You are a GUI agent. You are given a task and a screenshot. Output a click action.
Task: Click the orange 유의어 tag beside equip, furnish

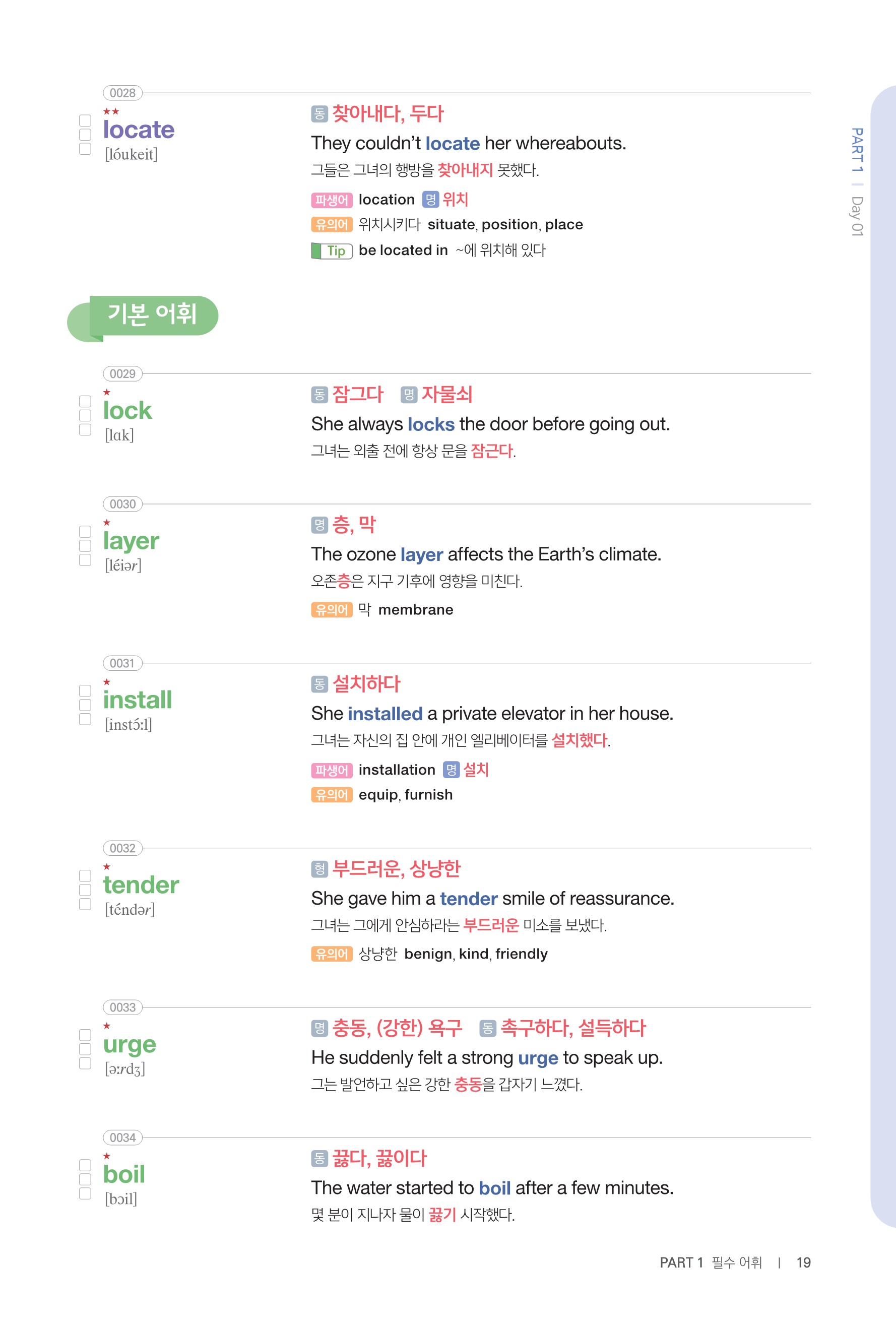point(332,795)
